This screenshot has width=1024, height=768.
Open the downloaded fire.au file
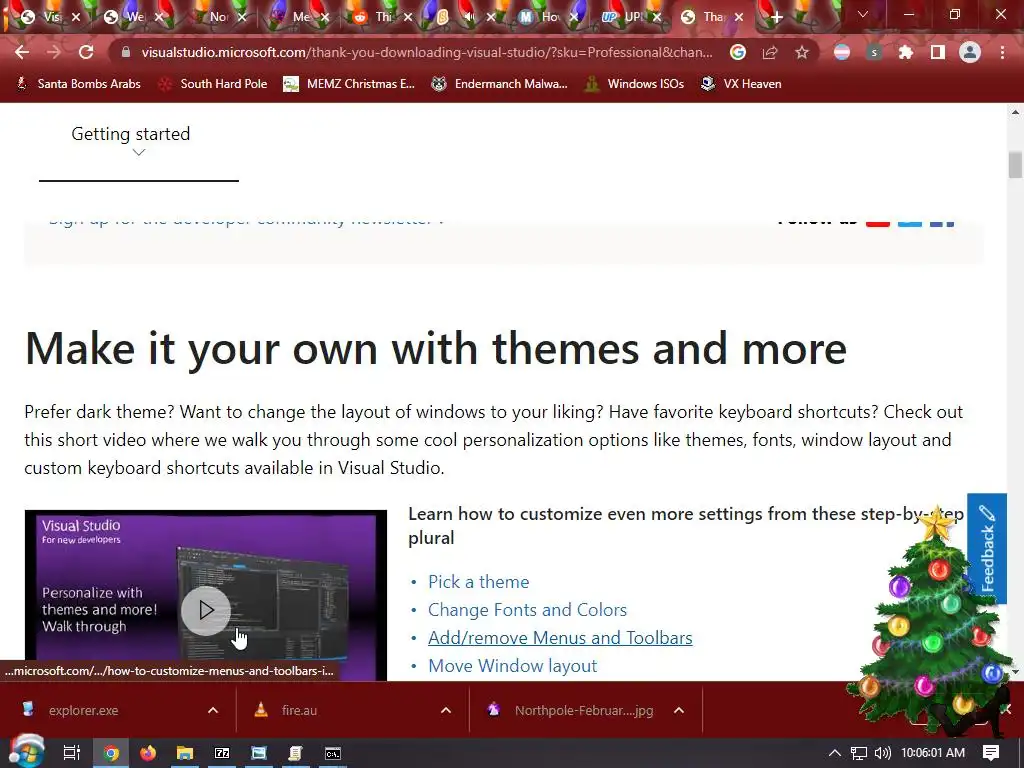[299, 711]
